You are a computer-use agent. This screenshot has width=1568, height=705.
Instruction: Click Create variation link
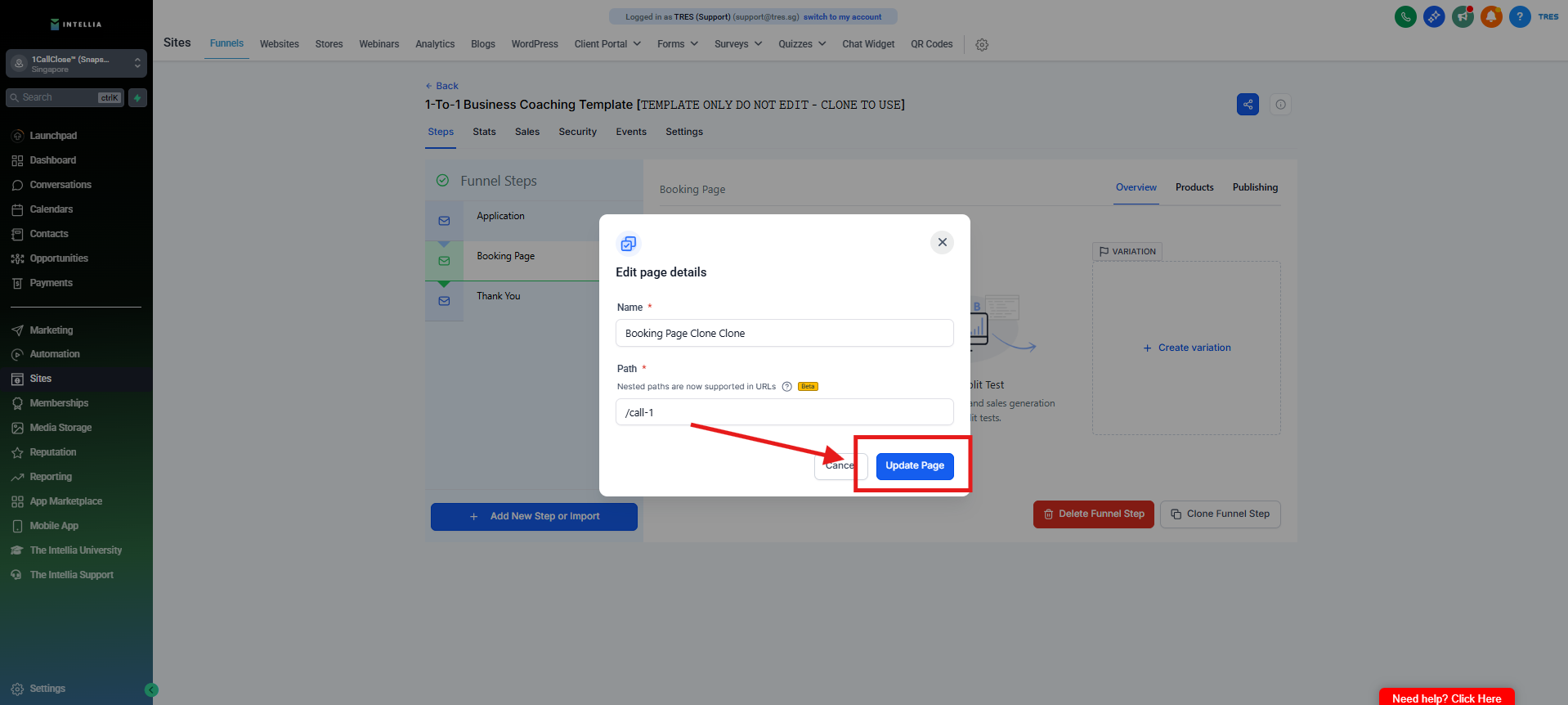1187,348
